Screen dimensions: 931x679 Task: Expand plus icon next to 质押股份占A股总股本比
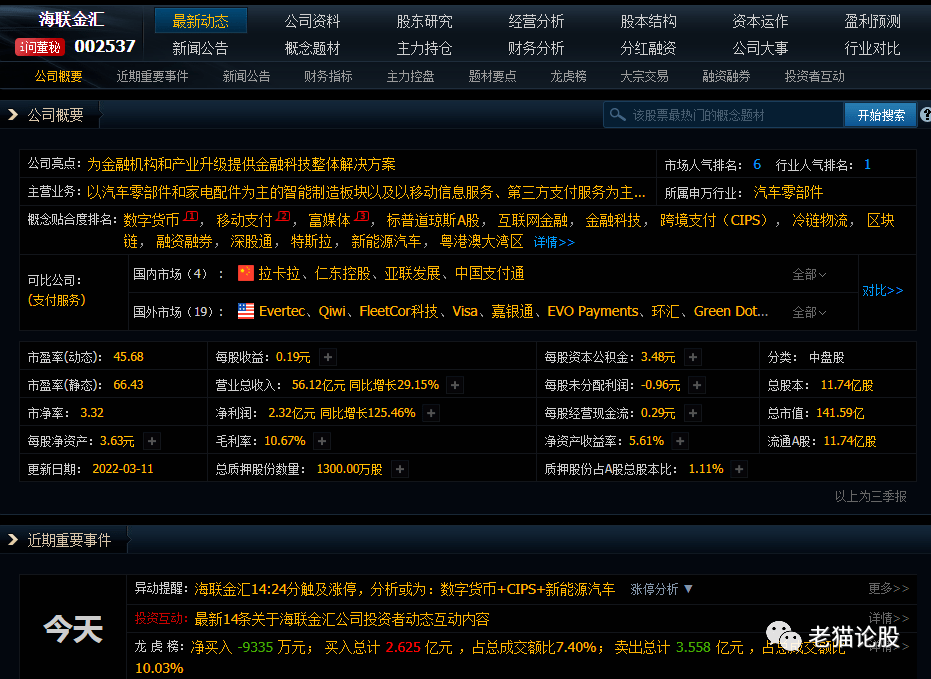click(x=739, y=469)
